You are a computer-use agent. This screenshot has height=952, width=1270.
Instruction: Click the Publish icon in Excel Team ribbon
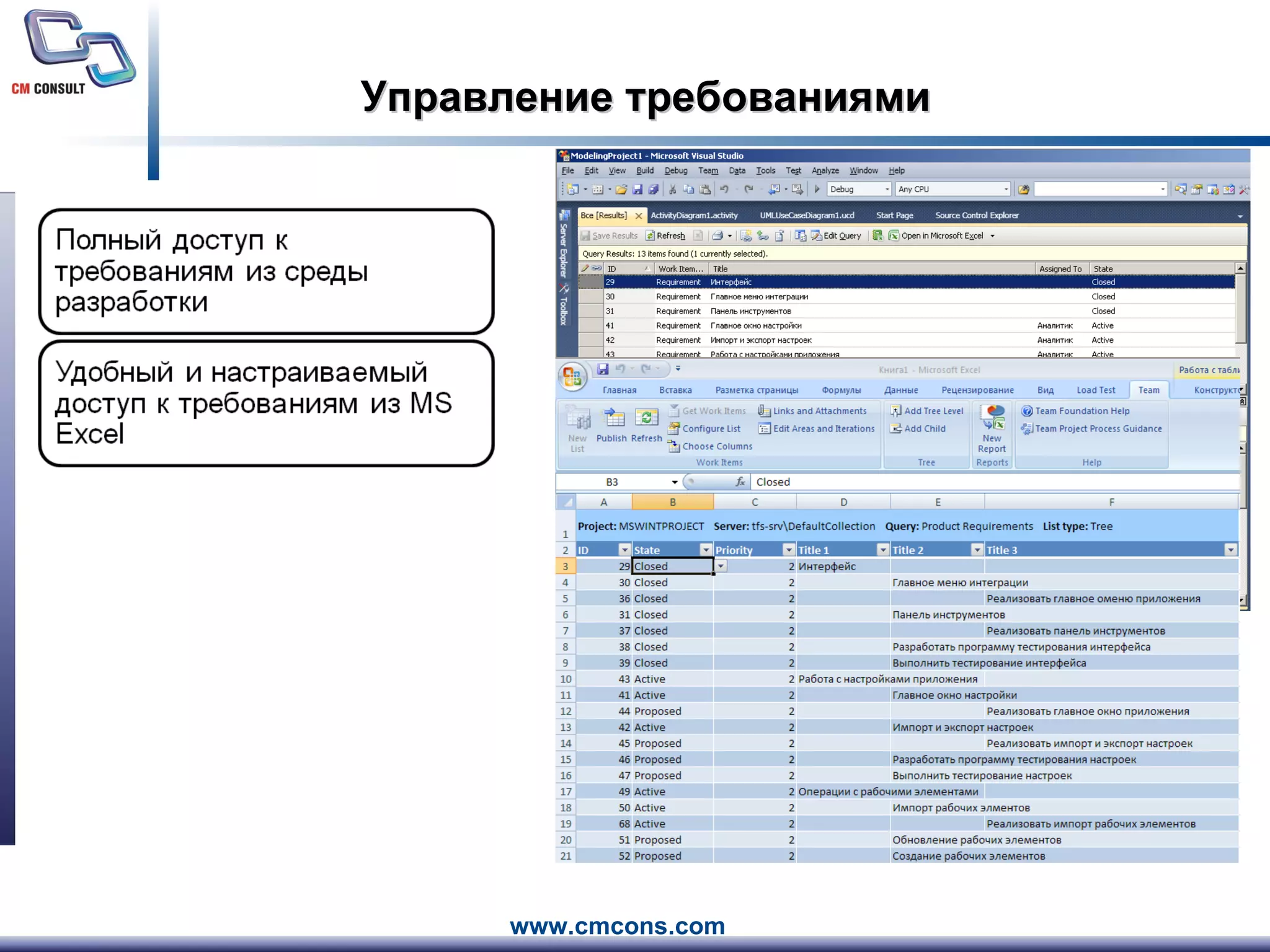(x=614, y=418)
